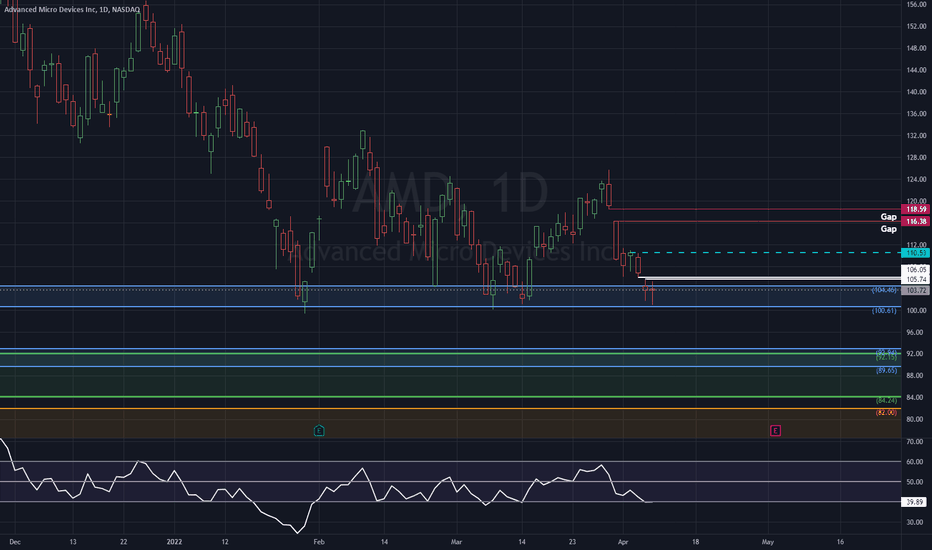Viewport: 932px width, 550px height.
Task: Click the Mar label on the time axis
Action: [456, 542]
